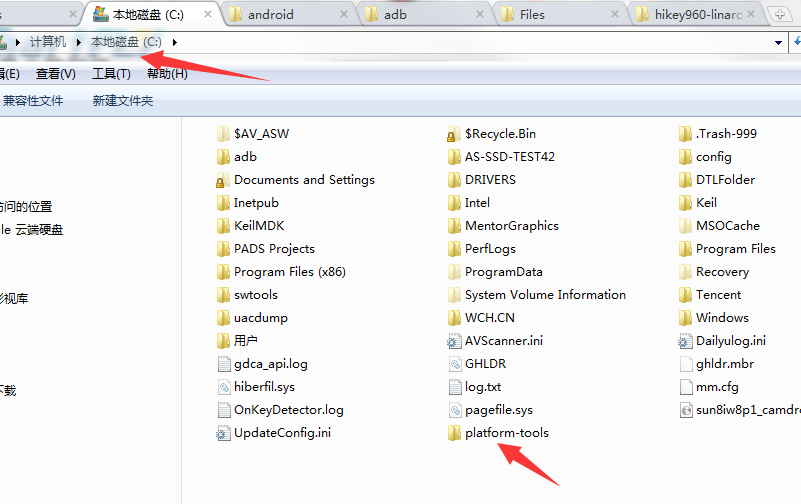Open the Program Files folder
The image size is (801, 504).
pos(735,249)
